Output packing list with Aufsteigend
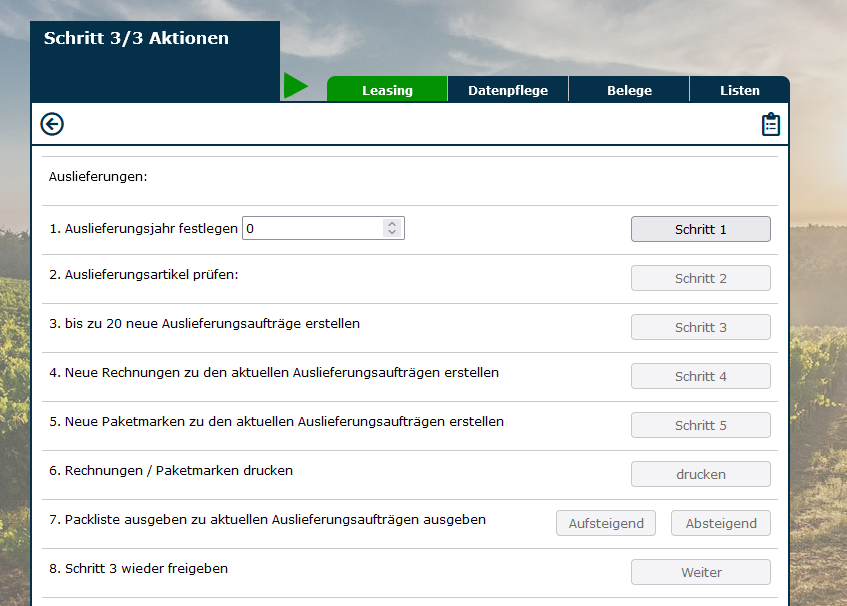This screenshot has width=847, height=606. pos(606,523)
